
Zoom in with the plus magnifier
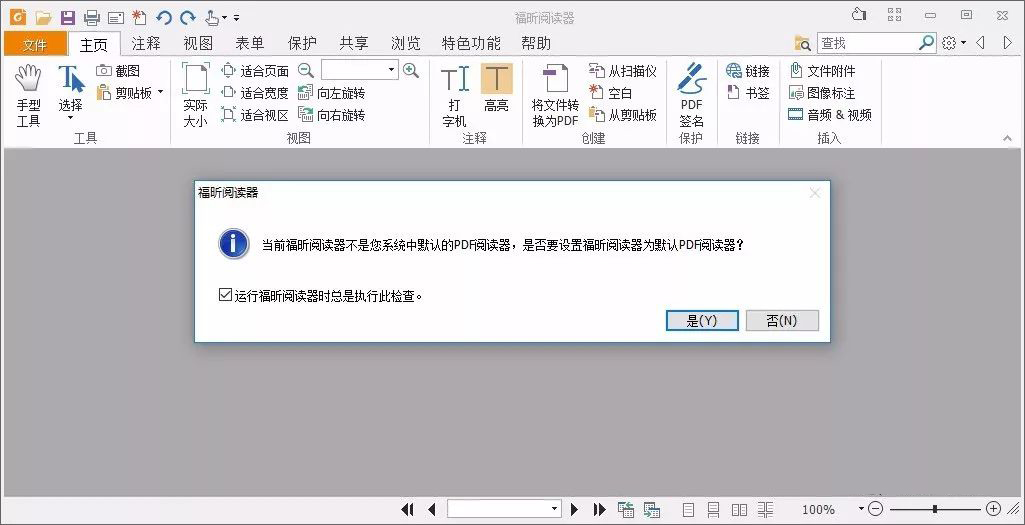click(411, 70)
